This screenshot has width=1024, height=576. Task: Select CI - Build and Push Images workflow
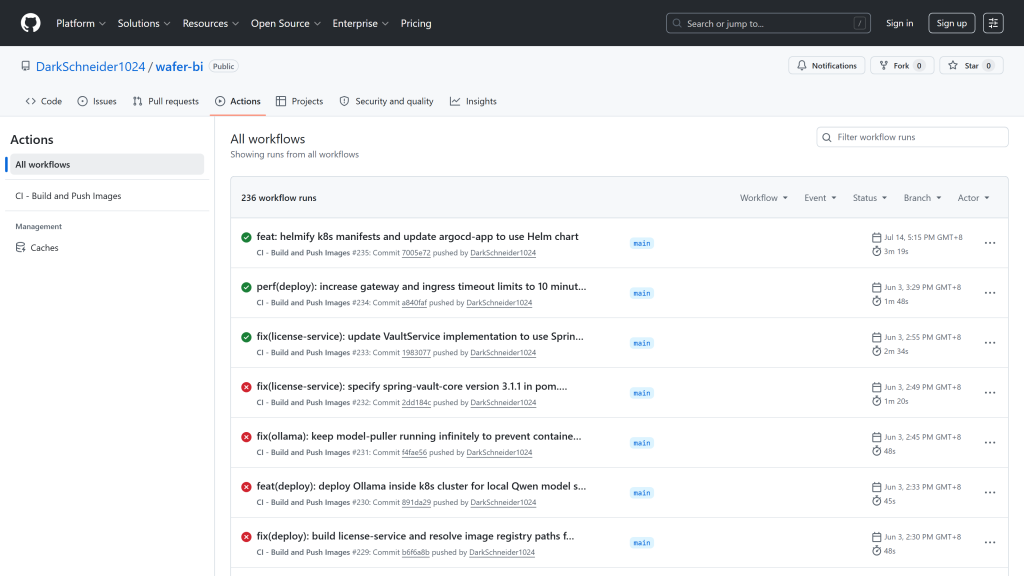pyautogui.click(x=107, y=196)
